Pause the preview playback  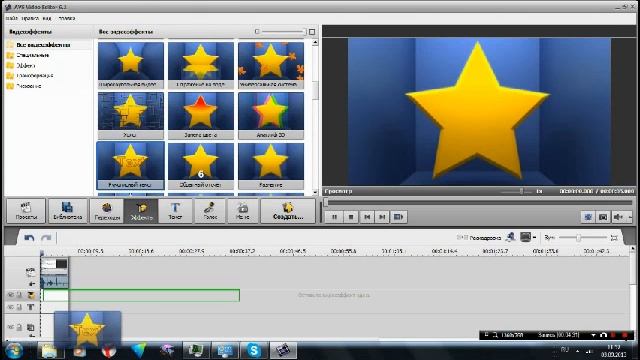coord(334,217)
